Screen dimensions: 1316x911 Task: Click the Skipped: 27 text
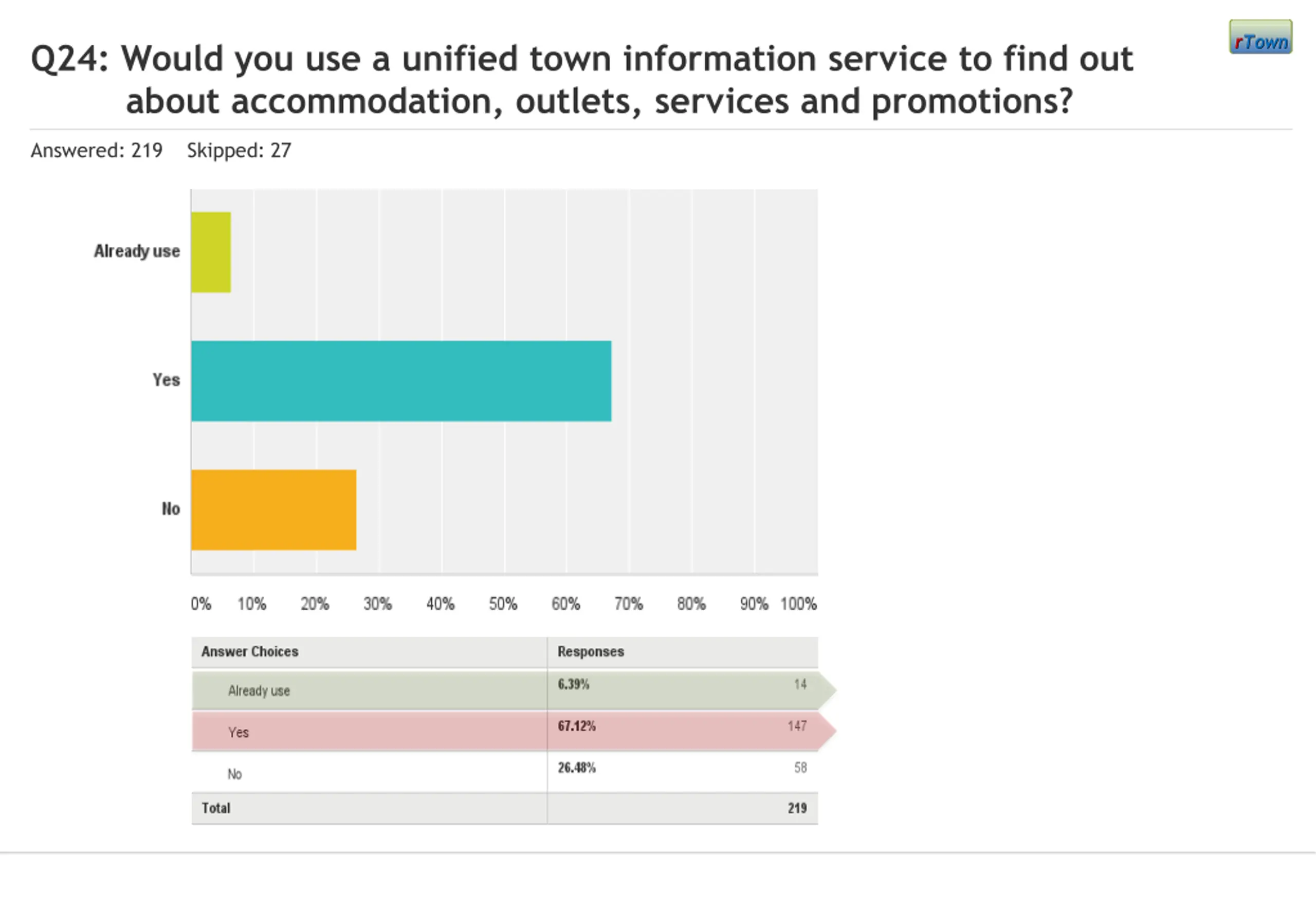pyautogui.click(x=239, y=150)
